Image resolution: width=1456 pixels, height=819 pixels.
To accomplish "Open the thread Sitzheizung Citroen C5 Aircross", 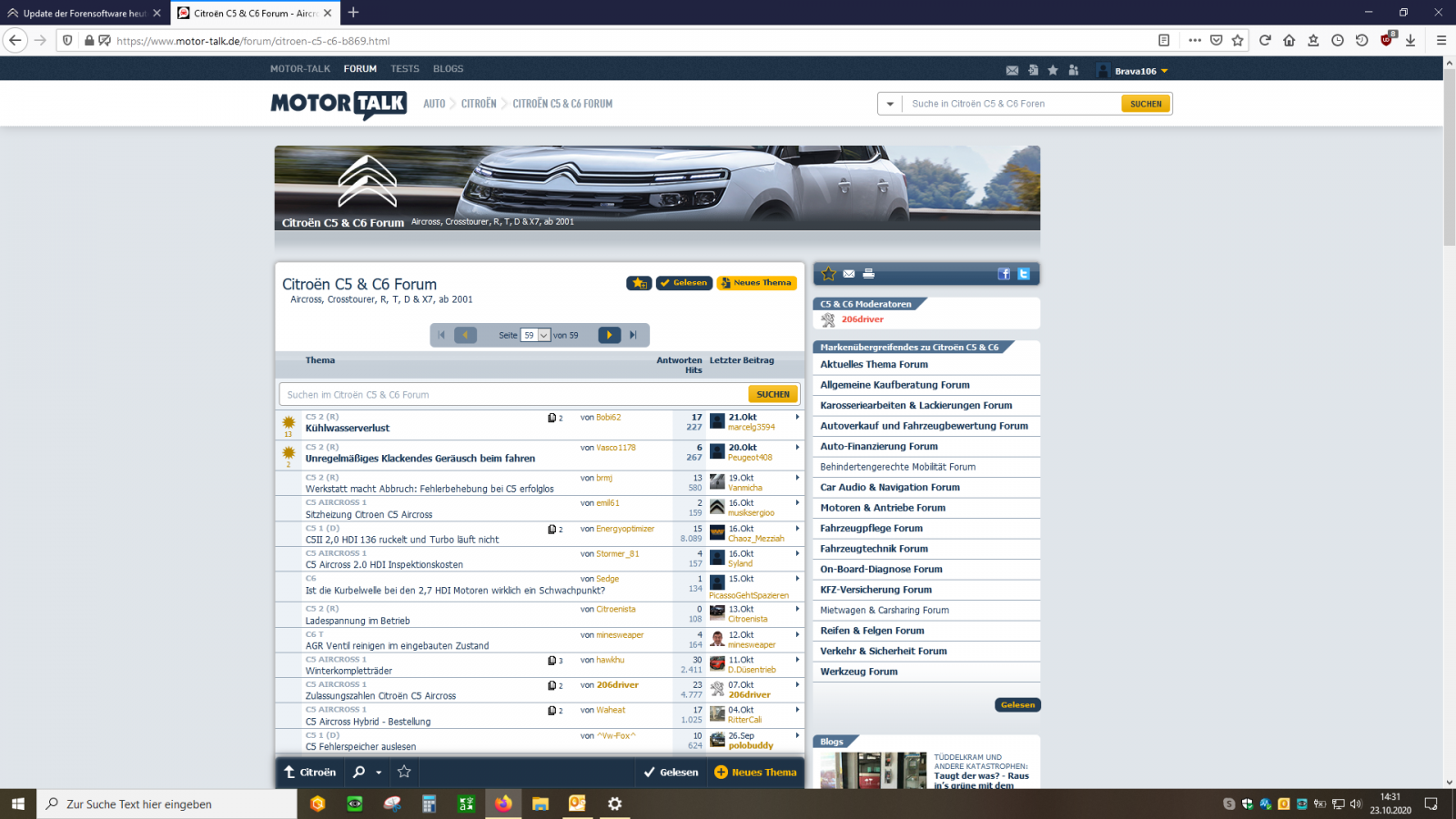I will click(x=369, y=514).
